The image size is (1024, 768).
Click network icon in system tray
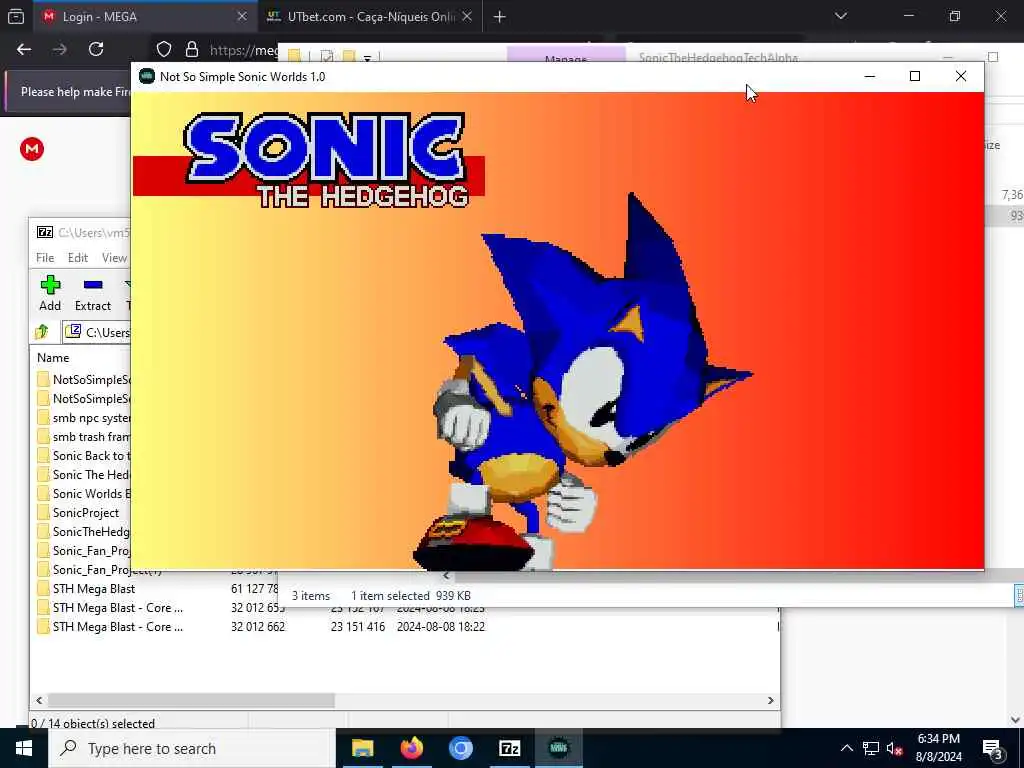tap(871, 748)
